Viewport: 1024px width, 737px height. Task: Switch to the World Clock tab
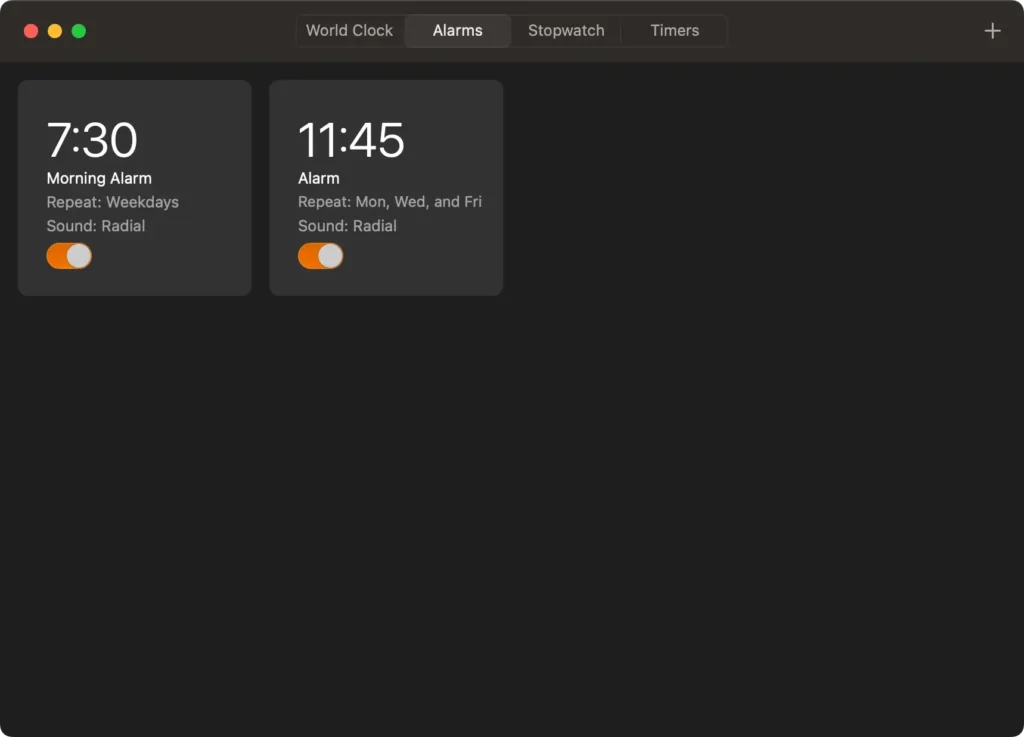(x=349, y=31)
